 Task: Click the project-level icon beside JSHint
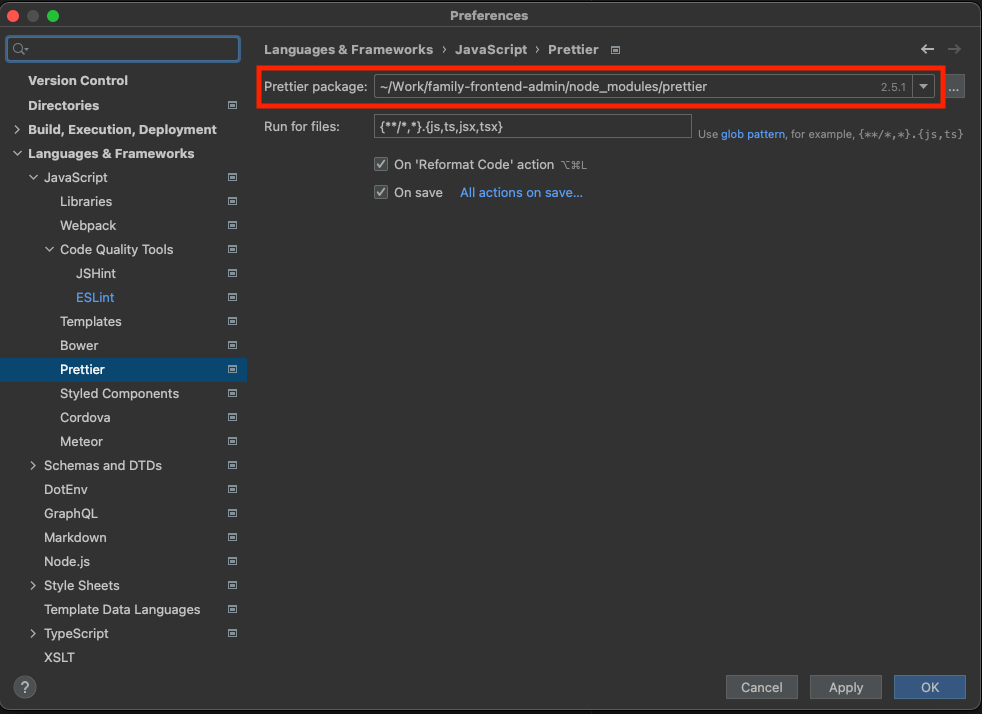pos(232,273)
